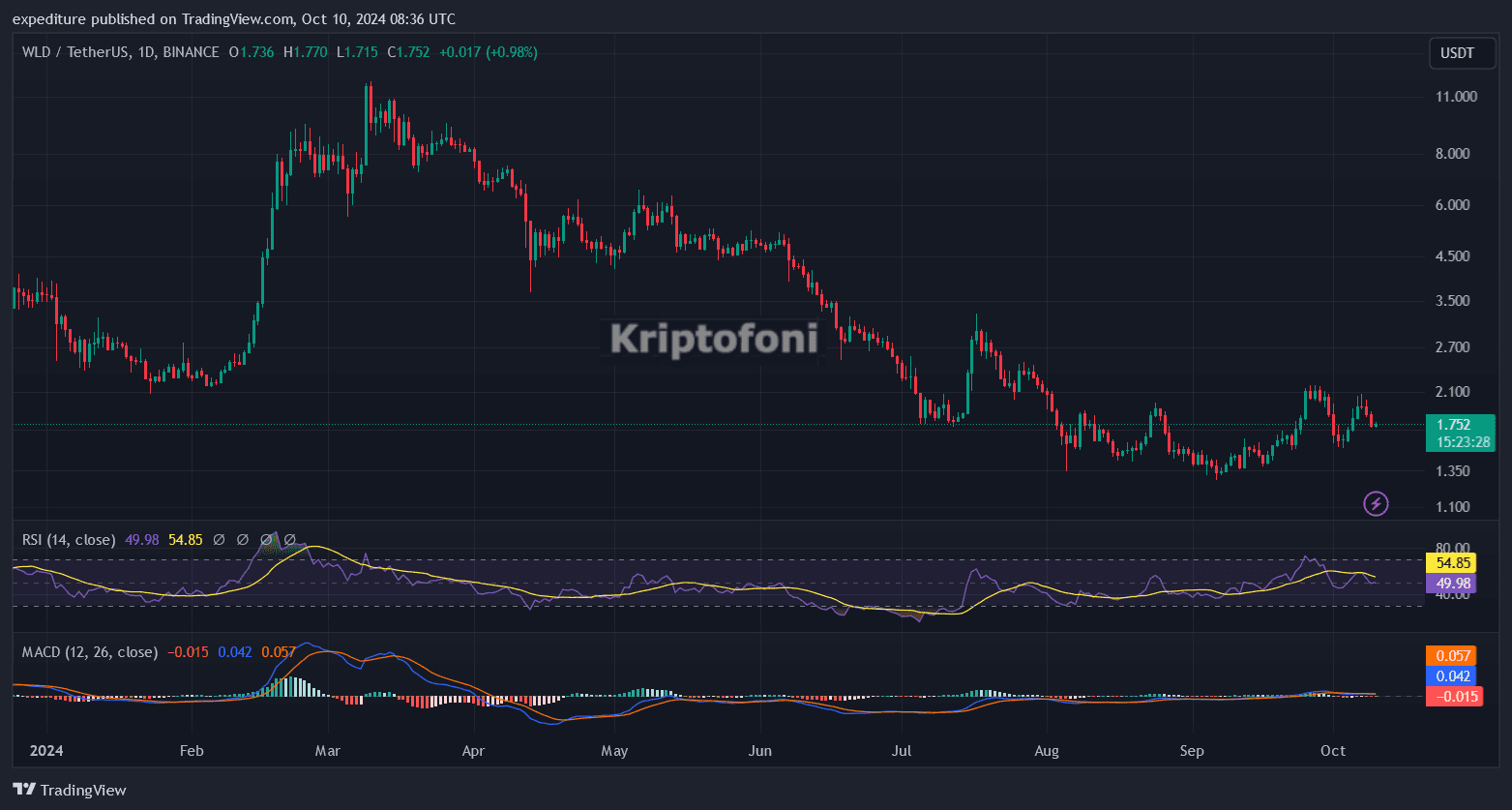Click the second Ø circle in RSI legend
The image size is (1512, 810).
click(242, 539)
